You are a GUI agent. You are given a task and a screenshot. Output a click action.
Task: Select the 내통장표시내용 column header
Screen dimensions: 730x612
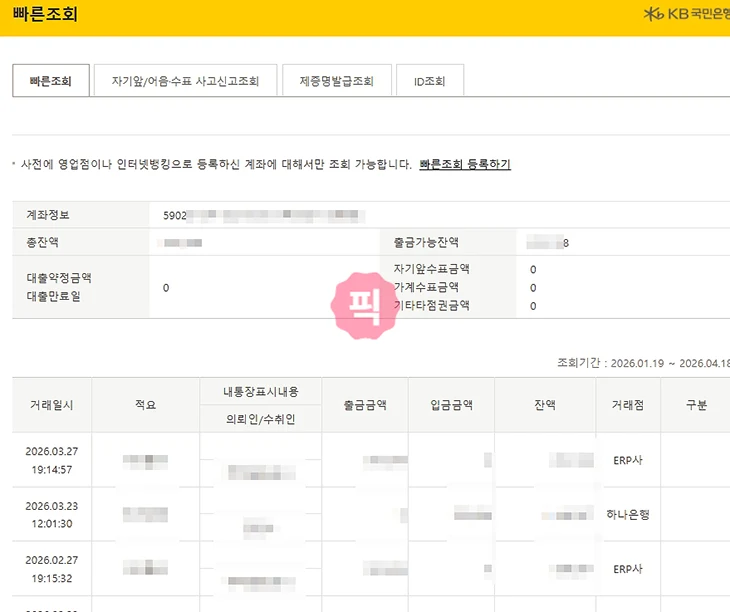261,391
